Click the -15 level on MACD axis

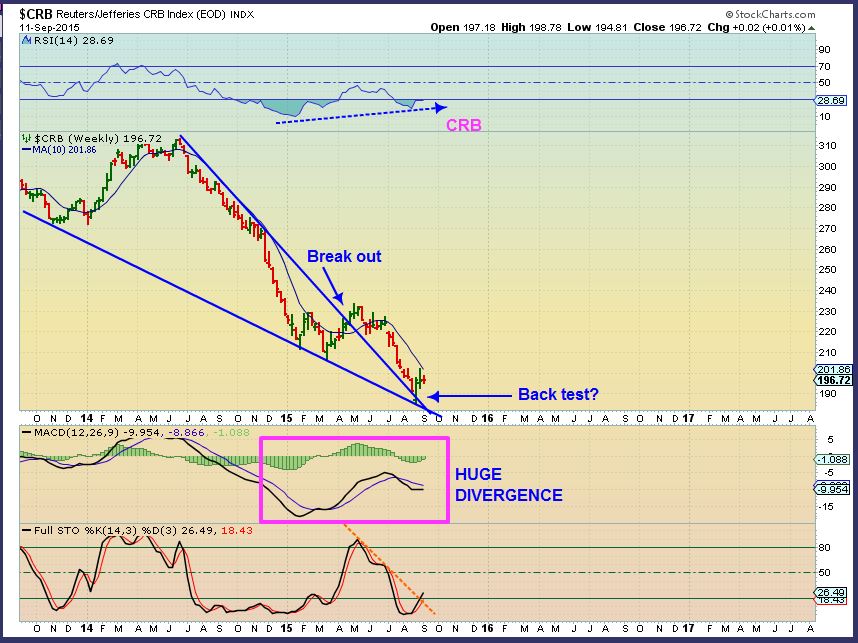[x=826, y=507]
